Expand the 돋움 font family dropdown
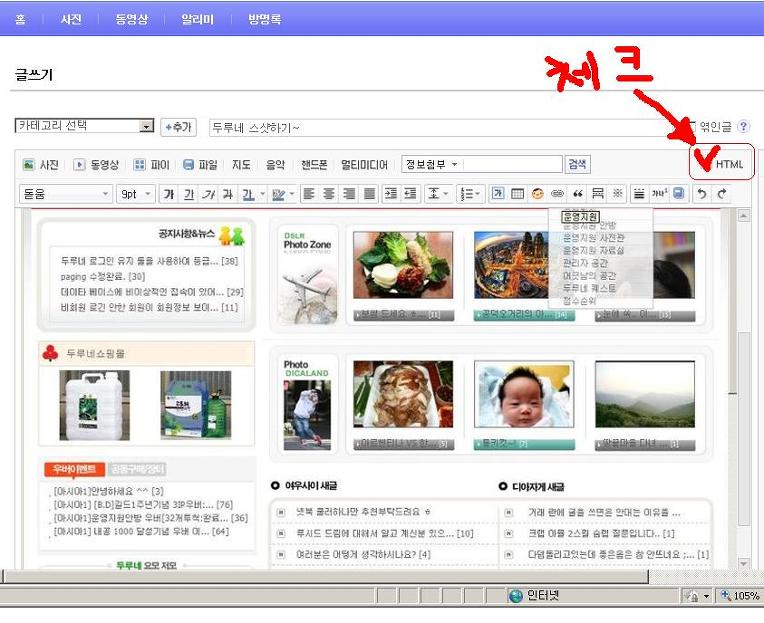The height and width of the screenshot is (623, 764). coord(65,194)
